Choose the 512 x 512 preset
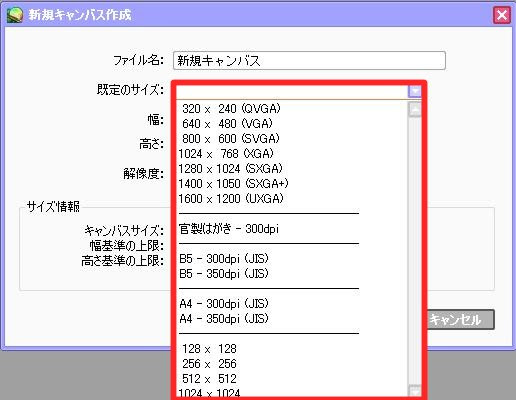Viewport: 516px width, 400px height. coord(209,379)
